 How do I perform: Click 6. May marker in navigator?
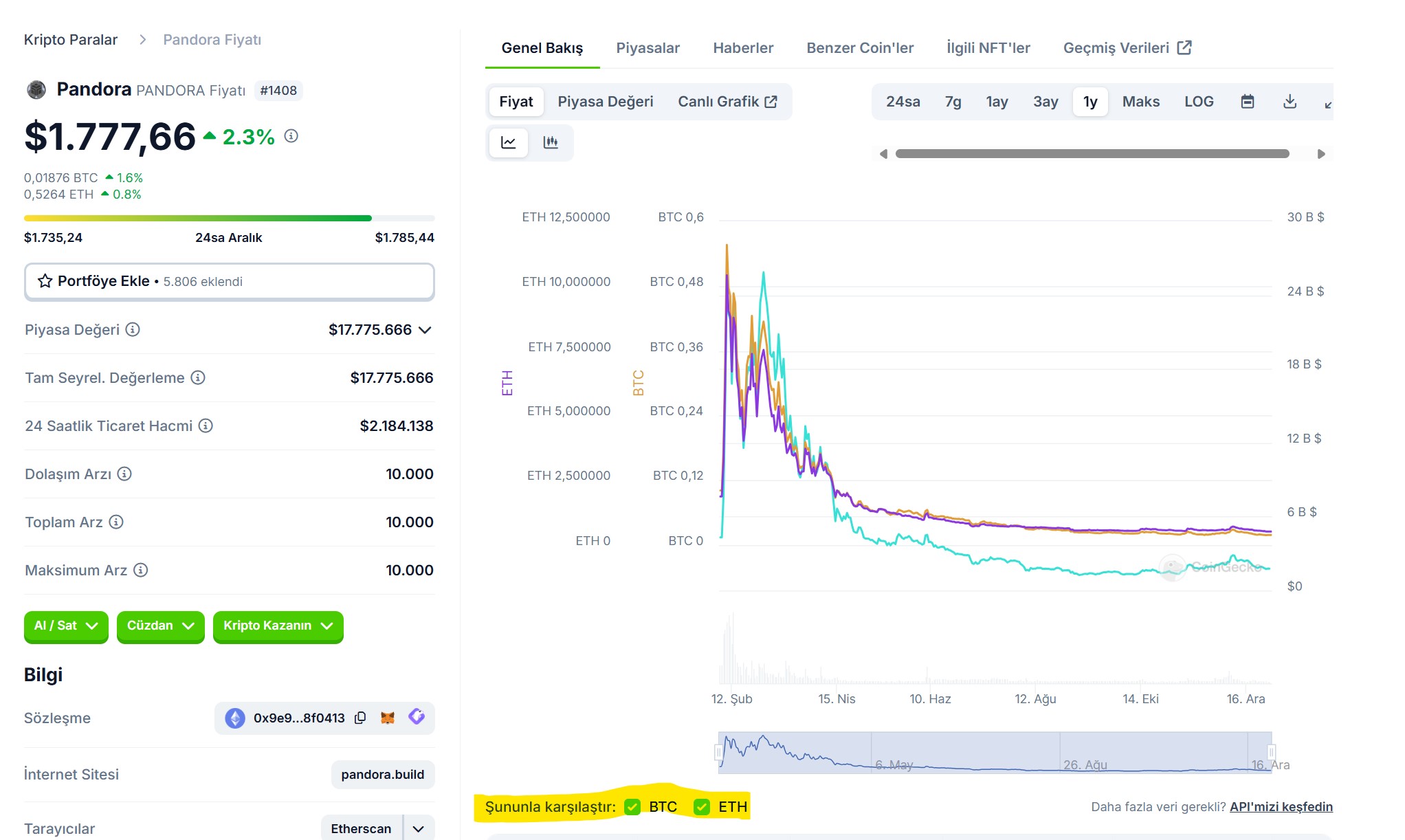pos(894,765)
